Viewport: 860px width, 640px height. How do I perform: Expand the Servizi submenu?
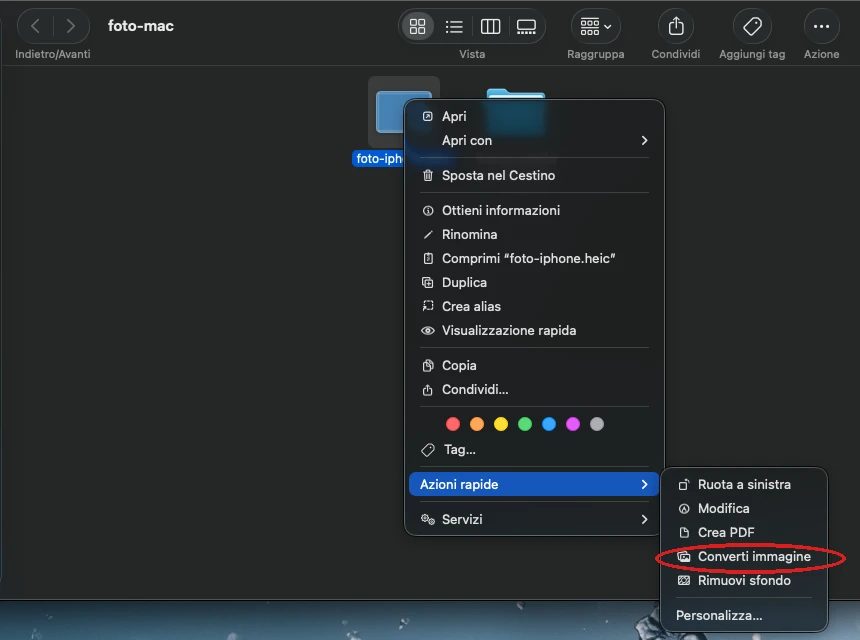click(534, 519)
